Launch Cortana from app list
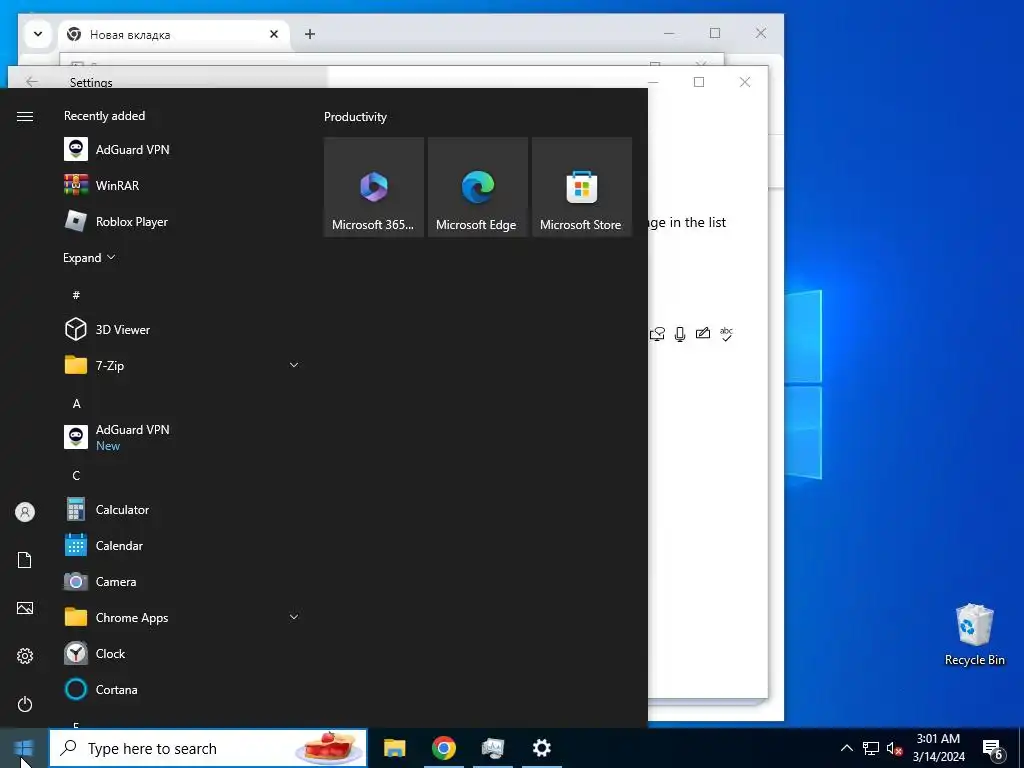Viewport: 1024px width, 768px height. point(182,689)
